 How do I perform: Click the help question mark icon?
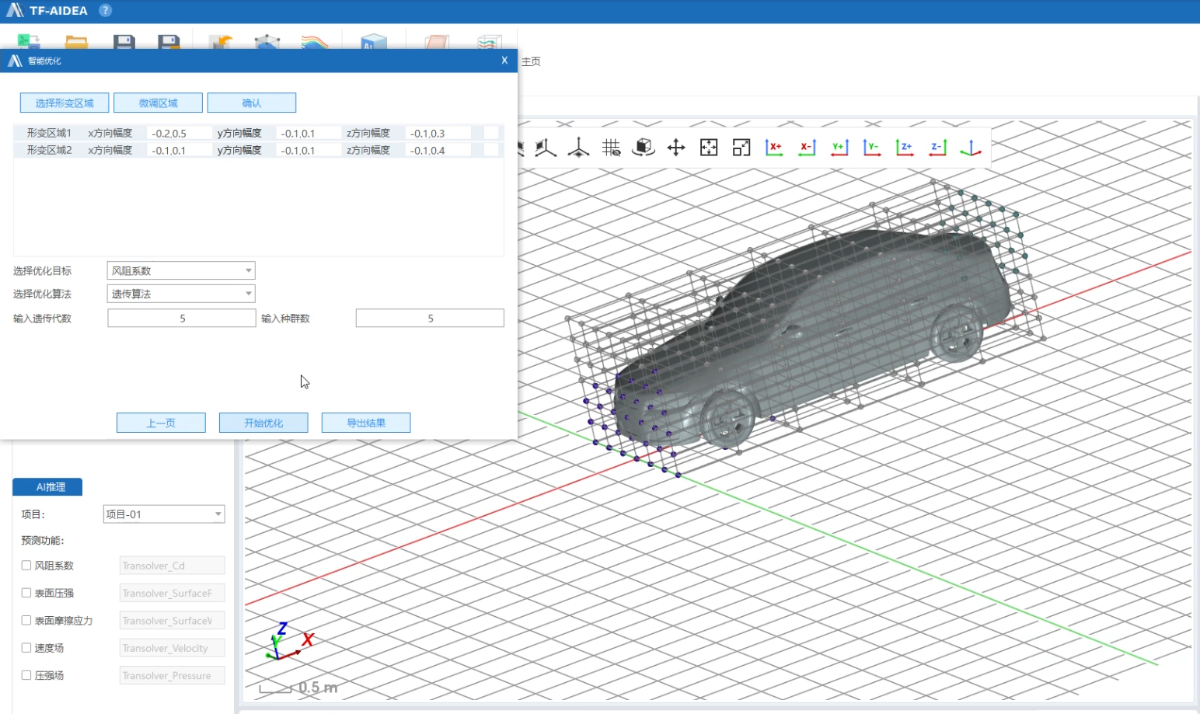tap(106, 10)
